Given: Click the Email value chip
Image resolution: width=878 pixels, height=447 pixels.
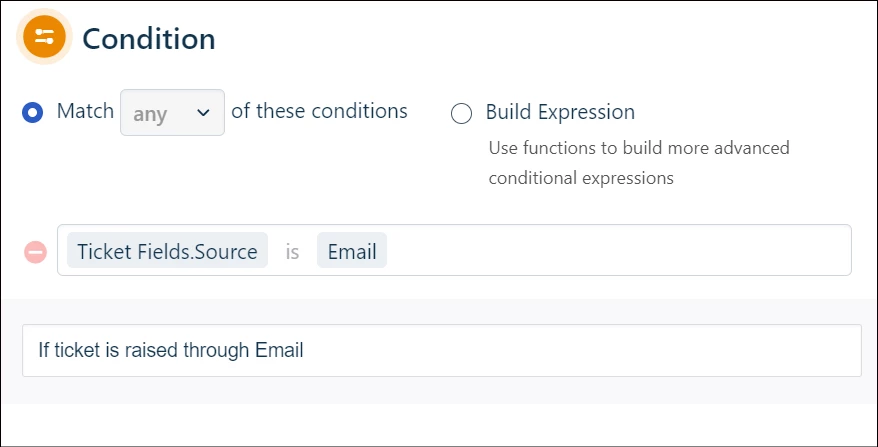Looking at the screenshot, I should pos(352,252).
